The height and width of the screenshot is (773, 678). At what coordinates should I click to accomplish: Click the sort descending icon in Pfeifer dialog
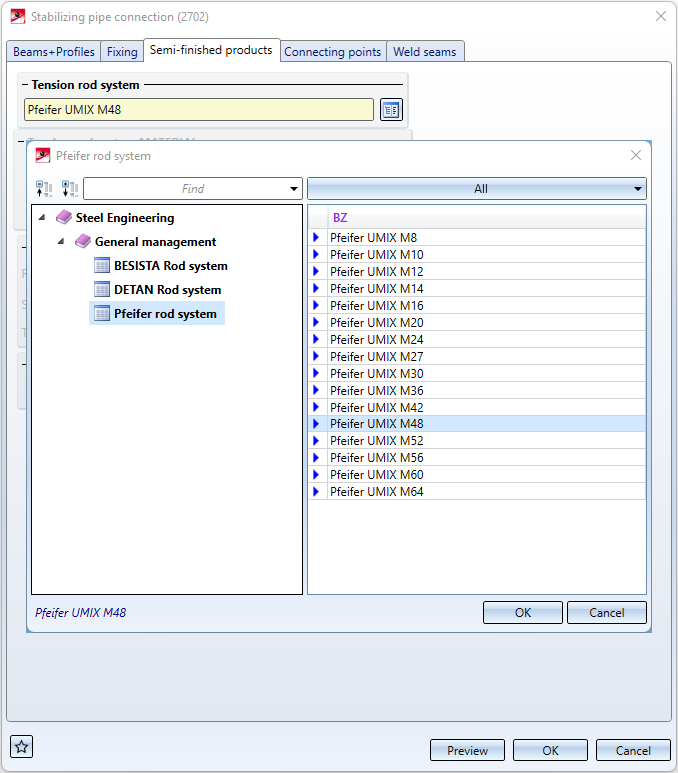pos(70,188)
